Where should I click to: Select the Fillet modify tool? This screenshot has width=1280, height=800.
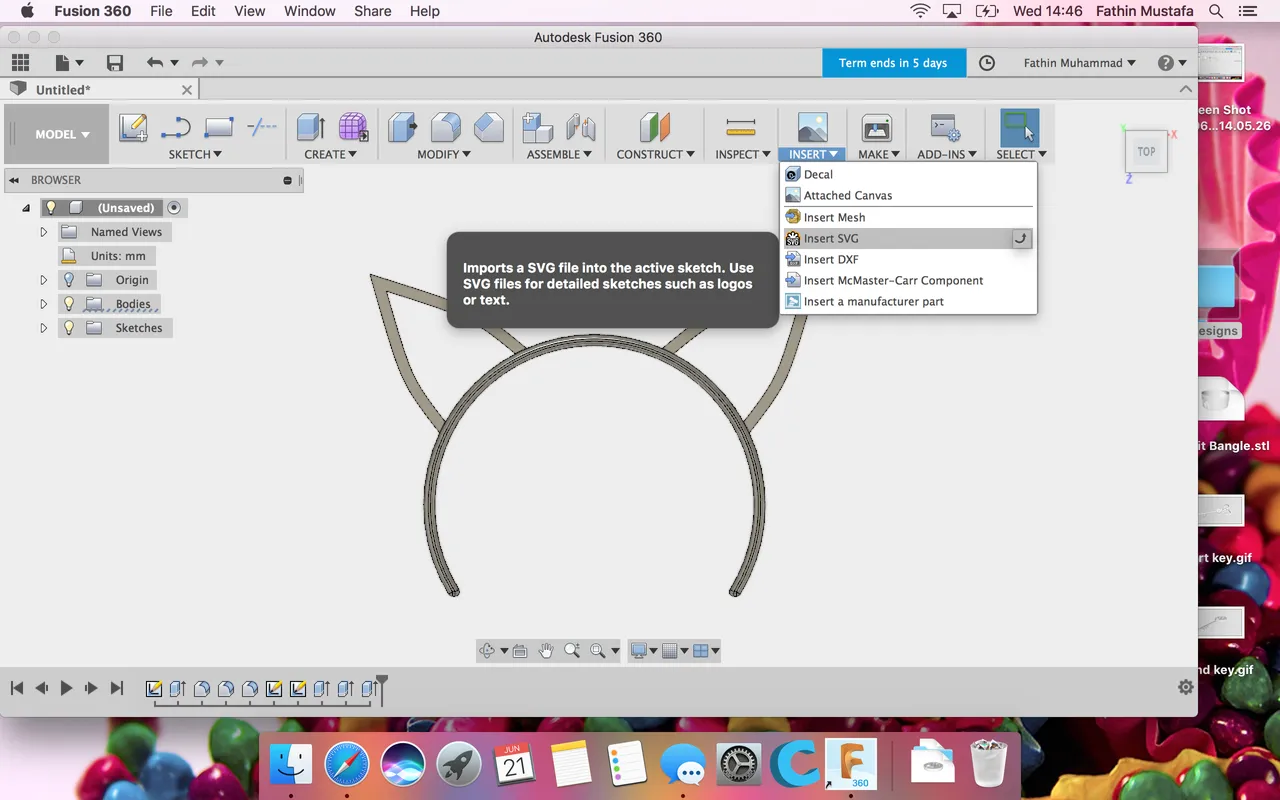(446, 128)
